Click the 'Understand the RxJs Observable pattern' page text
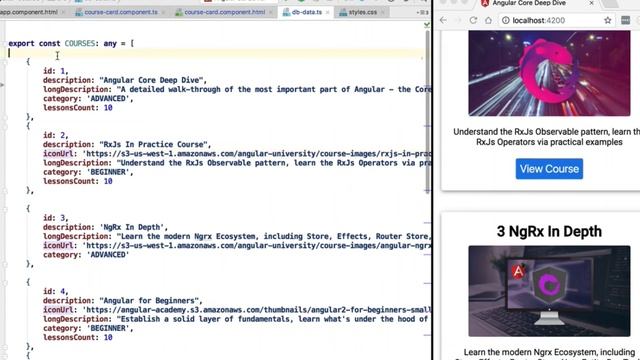The height and width of the screenshot is (360, 640). tap(547, 137)
